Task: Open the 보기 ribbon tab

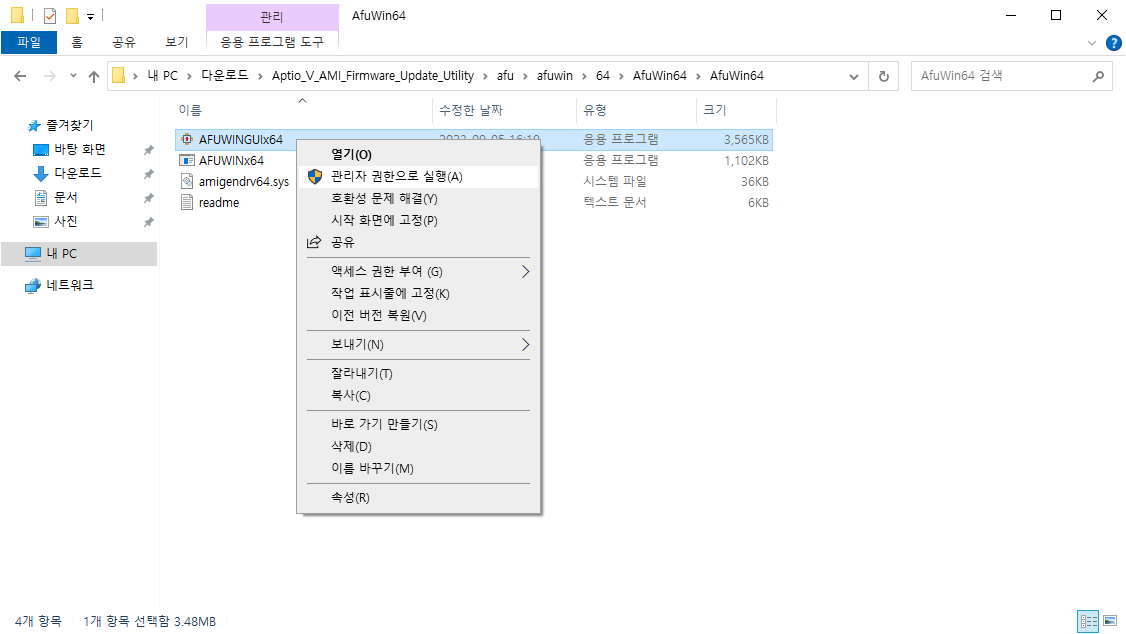Action: pos(177,42)
